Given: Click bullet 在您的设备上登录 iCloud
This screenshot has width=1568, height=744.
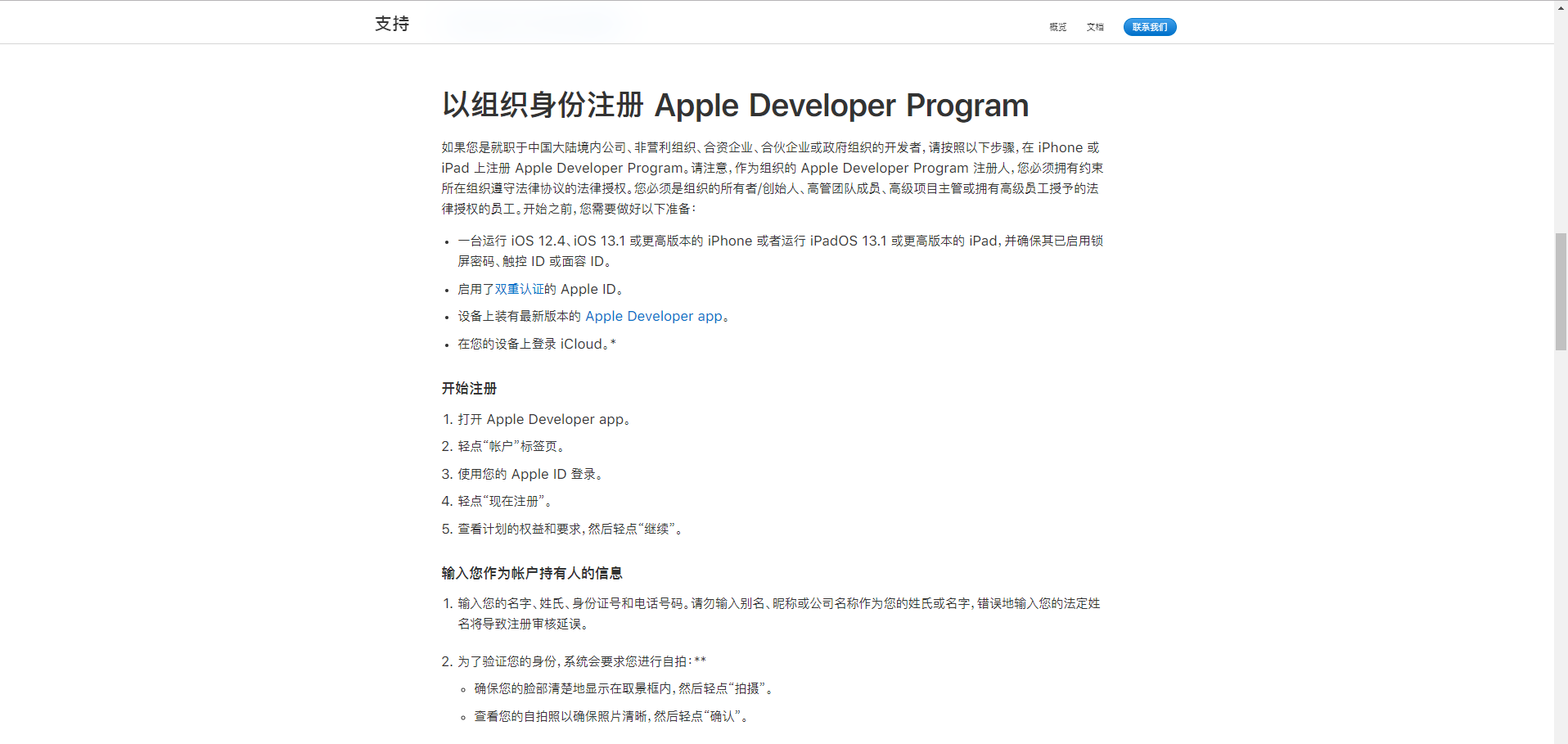Looking at the screenshot, I should (537, 344).
